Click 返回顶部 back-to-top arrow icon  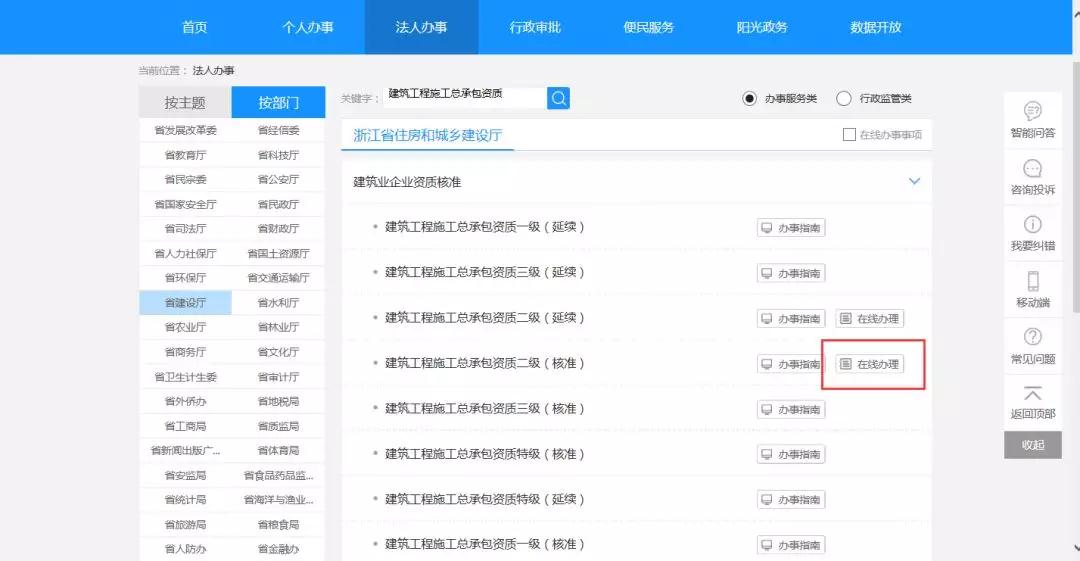tap(1032, 394)
